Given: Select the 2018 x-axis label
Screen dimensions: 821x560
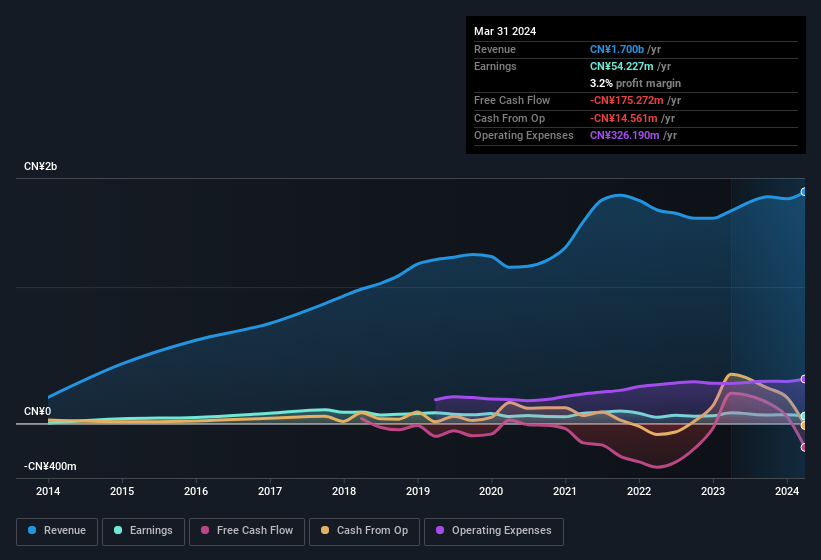Looking at the screenshot, I should (343, 491).
